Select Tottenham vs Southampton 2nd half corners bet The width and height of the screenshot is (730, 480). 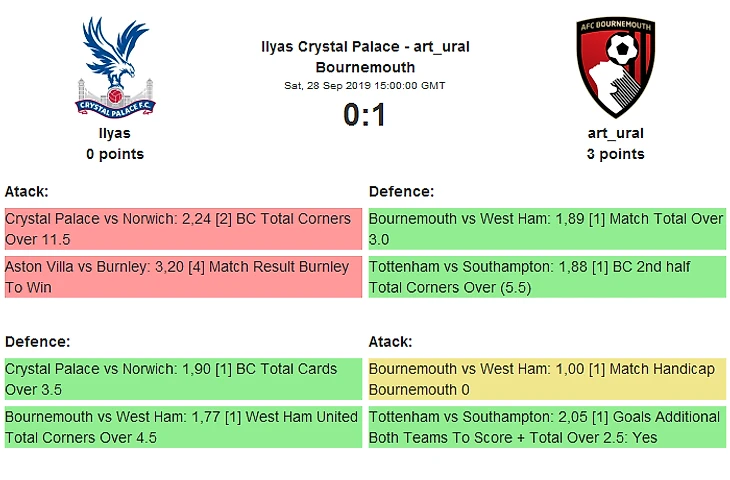click(x=547, y=277)
